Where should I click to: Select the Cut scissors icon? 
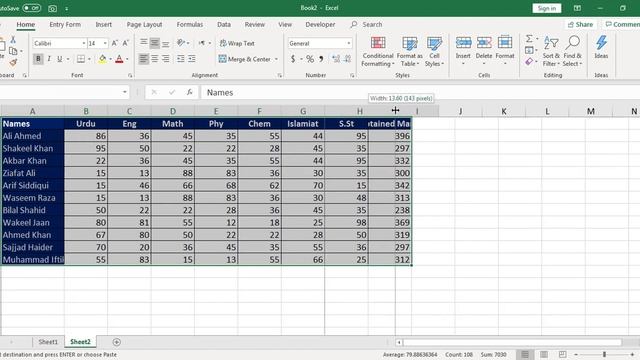tap(13, 40)
